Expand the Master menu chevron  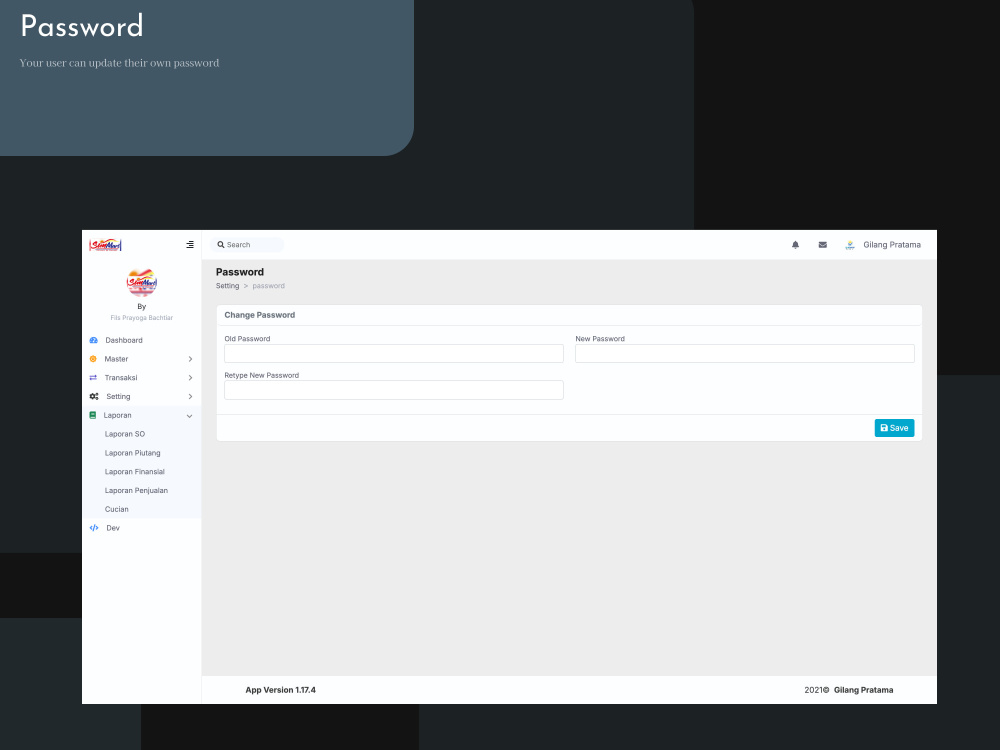click(x=190, y=359)
